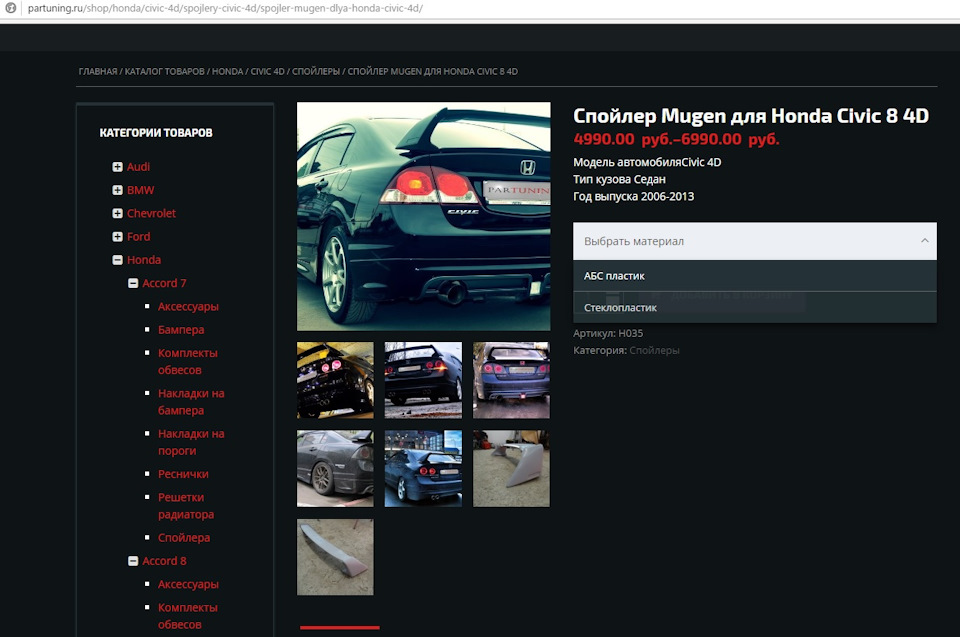
Task: Open the Chevrolet category link
Action: [x=151, y=213]
